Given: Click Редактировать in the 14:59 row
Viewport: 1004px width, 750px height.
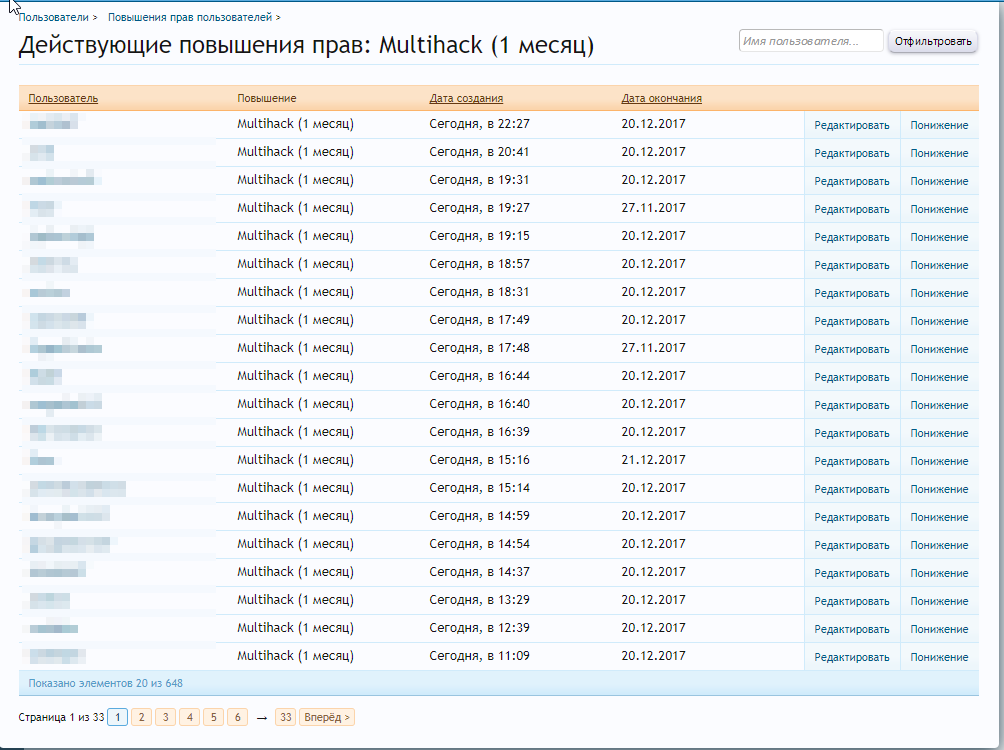Looking at the screenshot, I should (852, 518).
